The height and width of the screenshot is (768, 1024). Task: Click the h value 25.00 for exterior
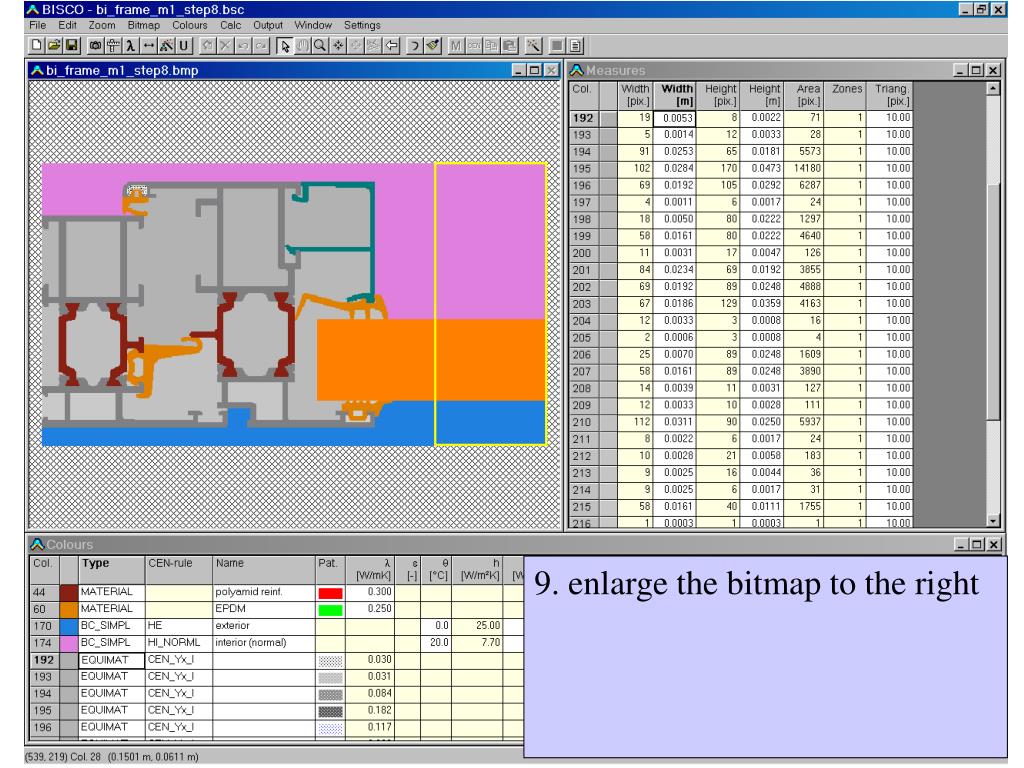click(477, 626)
